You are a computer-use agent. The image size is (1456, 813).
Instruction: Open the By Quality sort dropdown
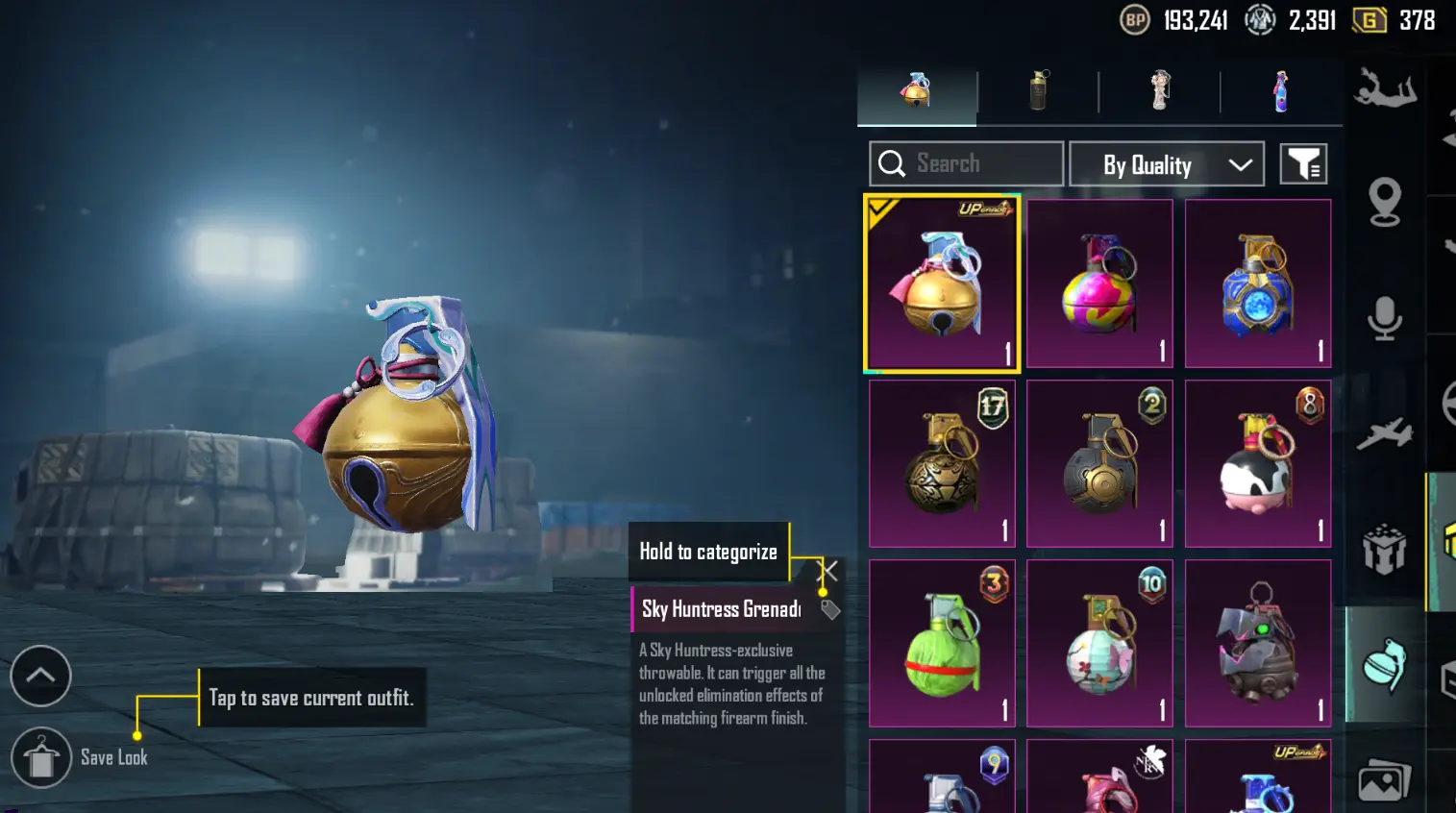[1167, 164]
